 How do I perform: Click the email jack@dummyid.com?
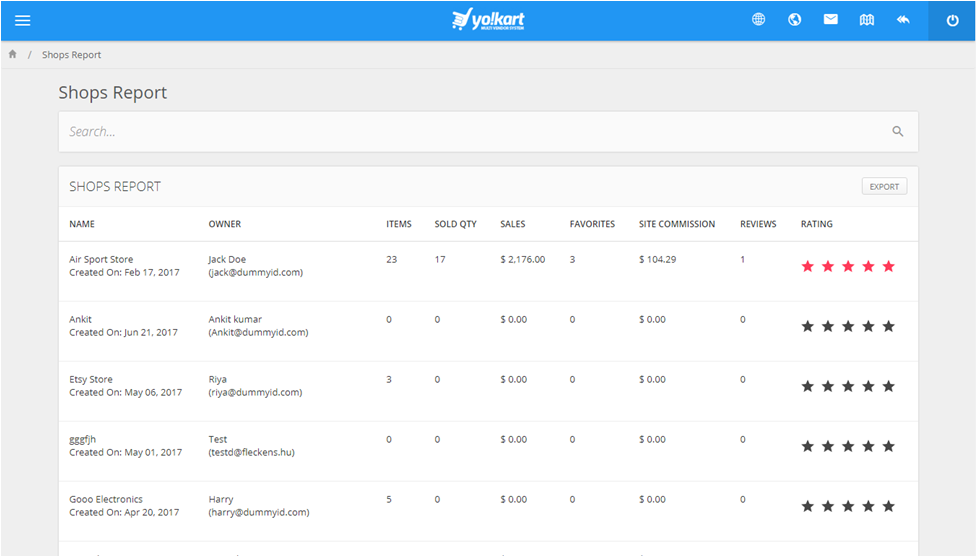pos(255,272)
